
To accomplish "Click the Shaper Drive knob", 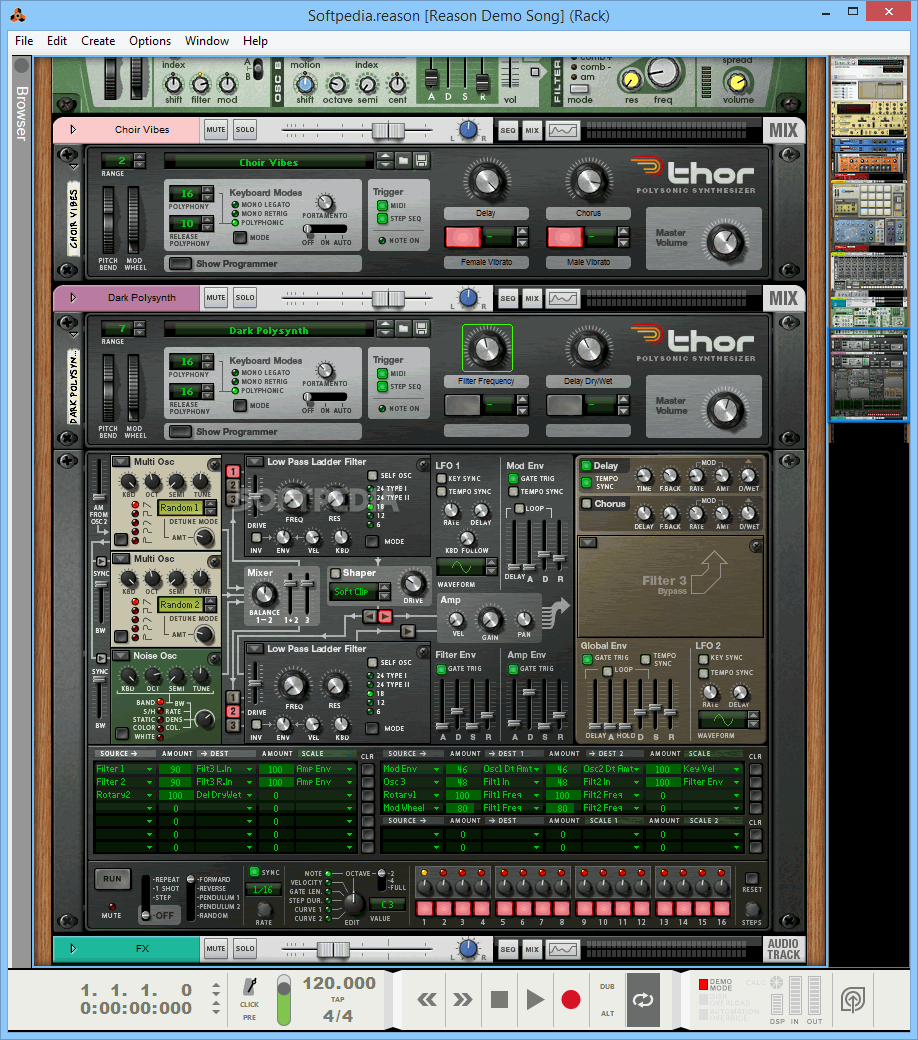I will (413, 584).
